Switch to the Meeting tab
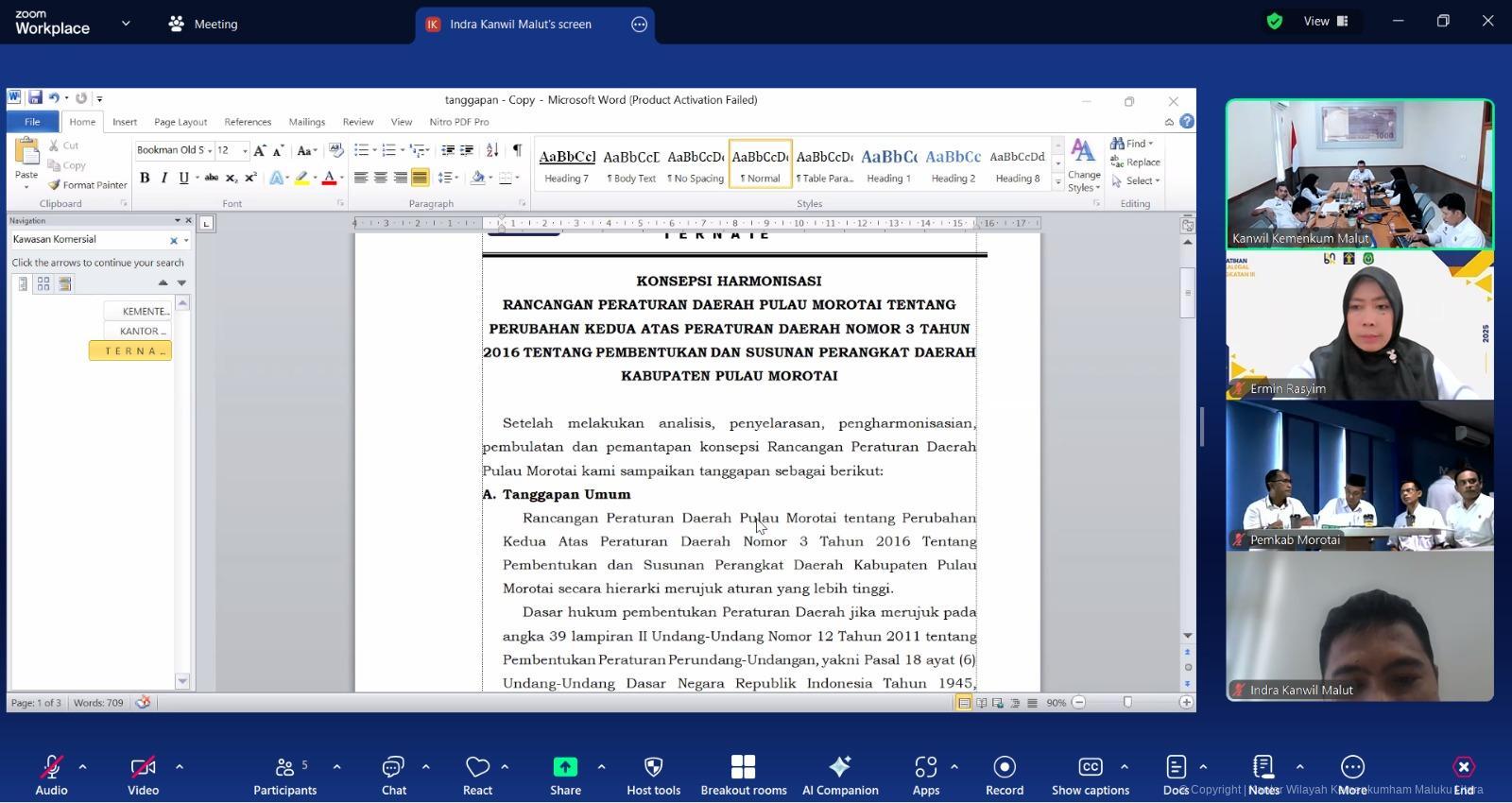The image size is (1512, 803). pos(204,25)
